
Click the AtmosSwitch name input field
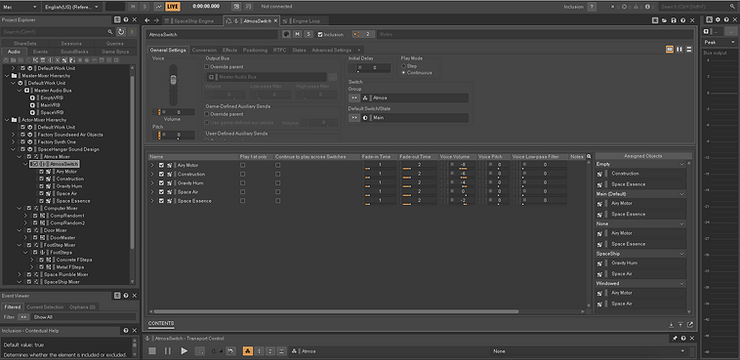point(212,34)
